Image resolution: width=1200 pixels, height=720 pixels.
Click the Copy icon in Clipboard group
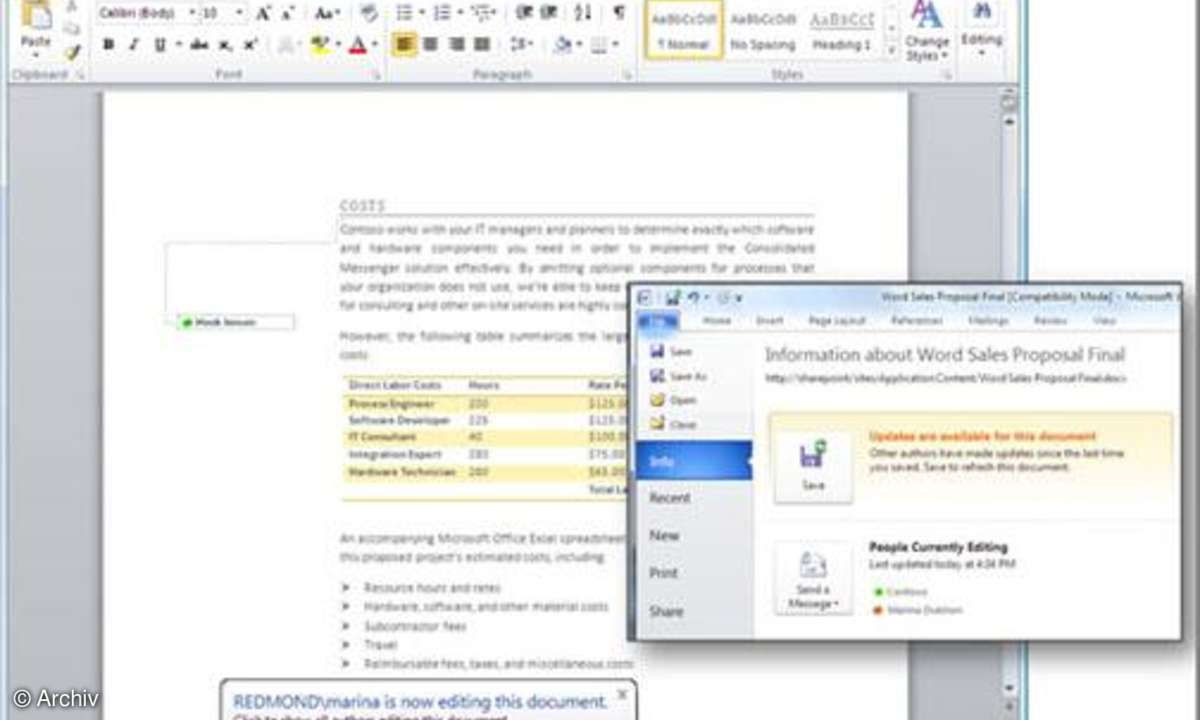[x=72, y=30]
